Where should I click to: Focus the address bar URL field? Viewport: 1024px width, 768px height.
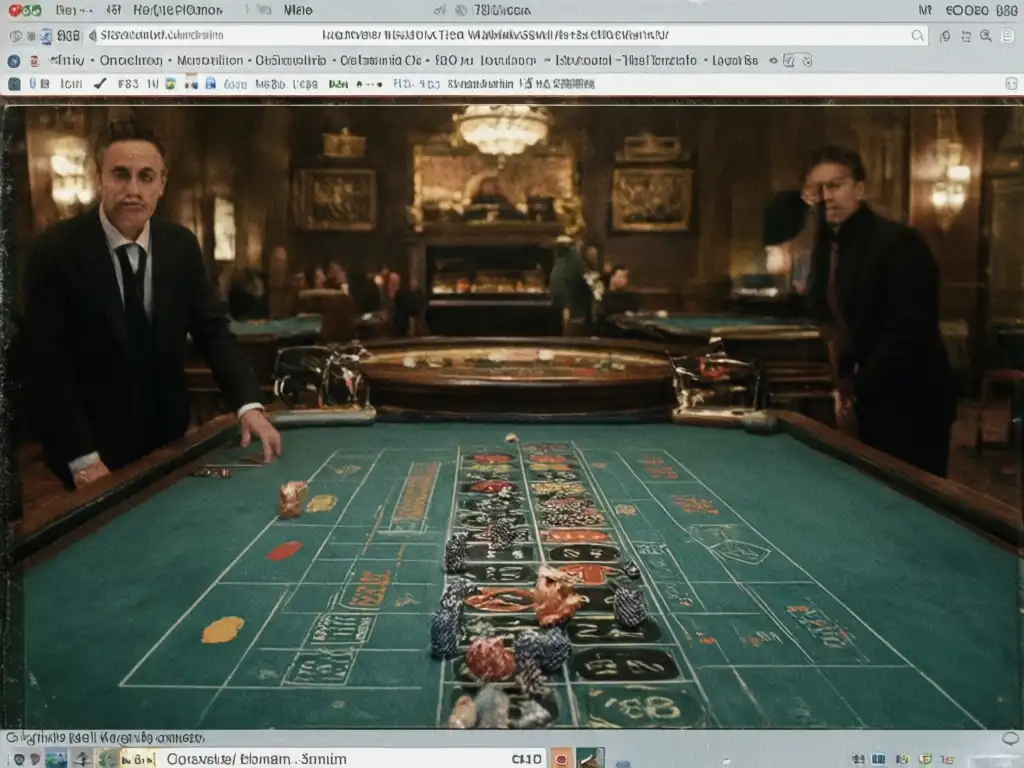click(x=503, y=35)
